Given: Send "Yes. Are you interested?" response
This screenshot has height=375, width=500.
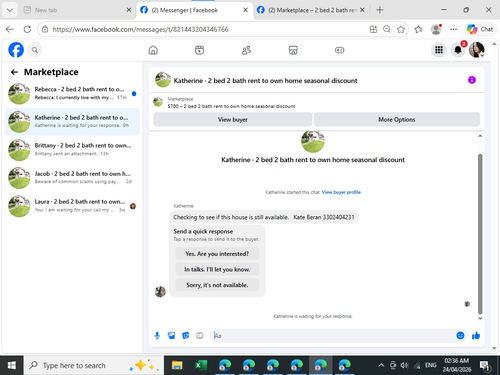Looking at the screenshot, I should pyautogui.click(x=217, y=254).
